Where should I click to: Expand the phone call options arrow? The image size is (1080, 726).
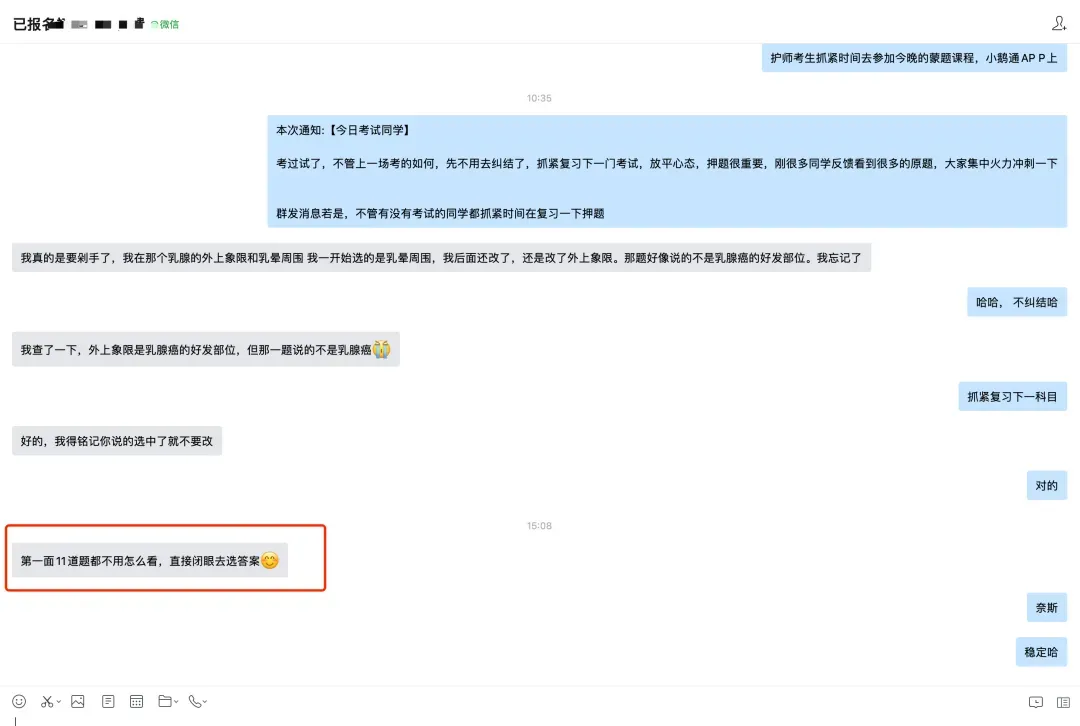(205, 702)
